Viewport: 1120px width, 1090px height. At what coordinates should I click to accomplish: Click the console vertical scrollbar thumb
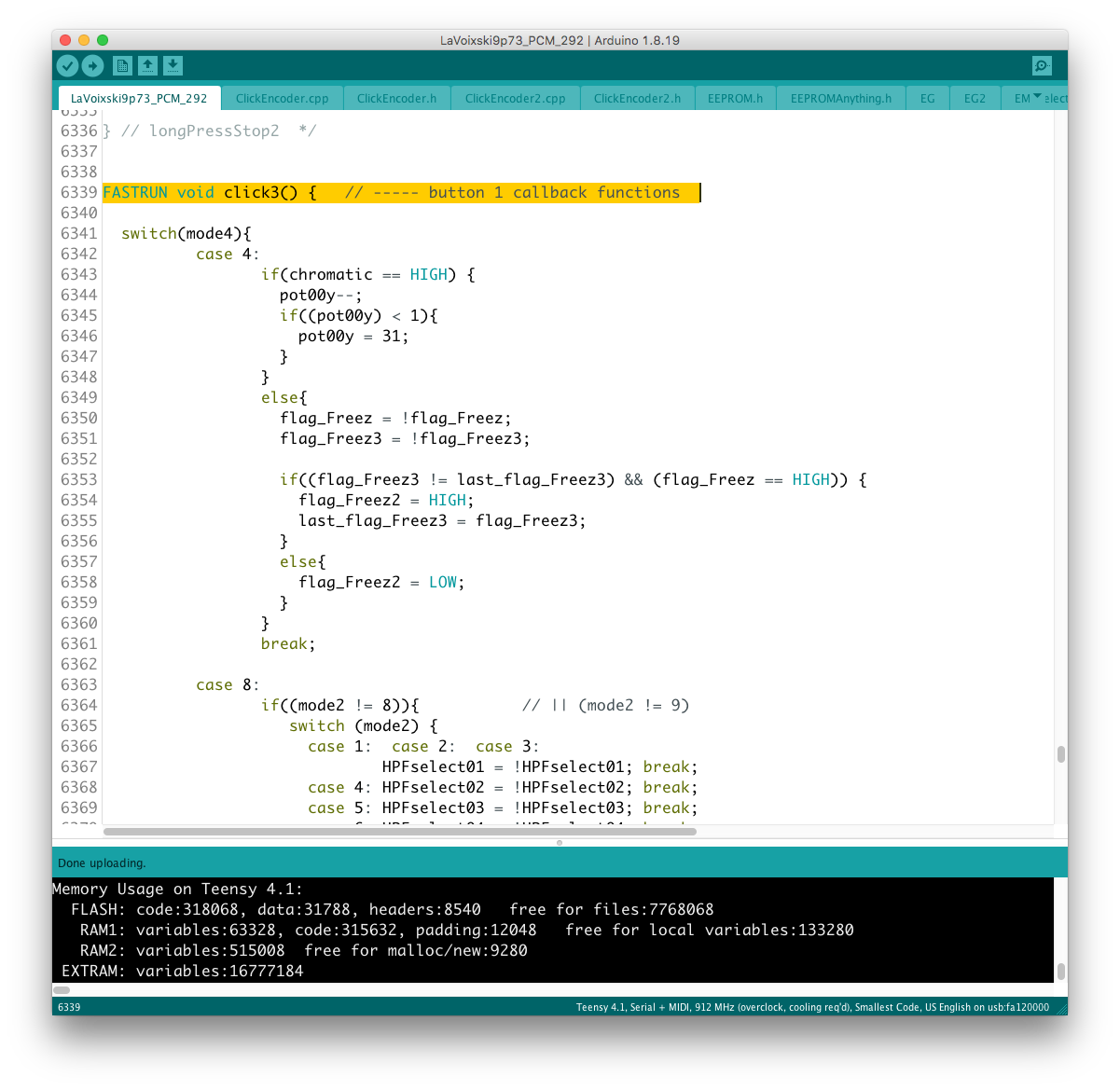(1060, 972)
